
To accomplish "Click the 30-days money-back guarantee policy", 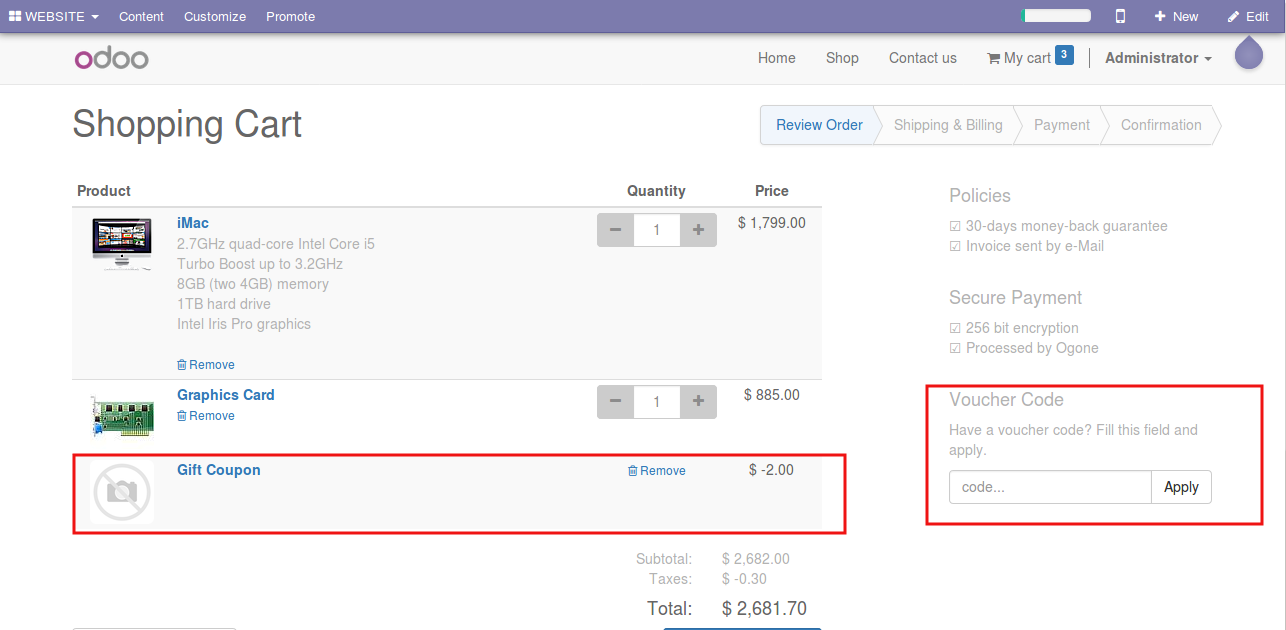I will (1058, 226).
